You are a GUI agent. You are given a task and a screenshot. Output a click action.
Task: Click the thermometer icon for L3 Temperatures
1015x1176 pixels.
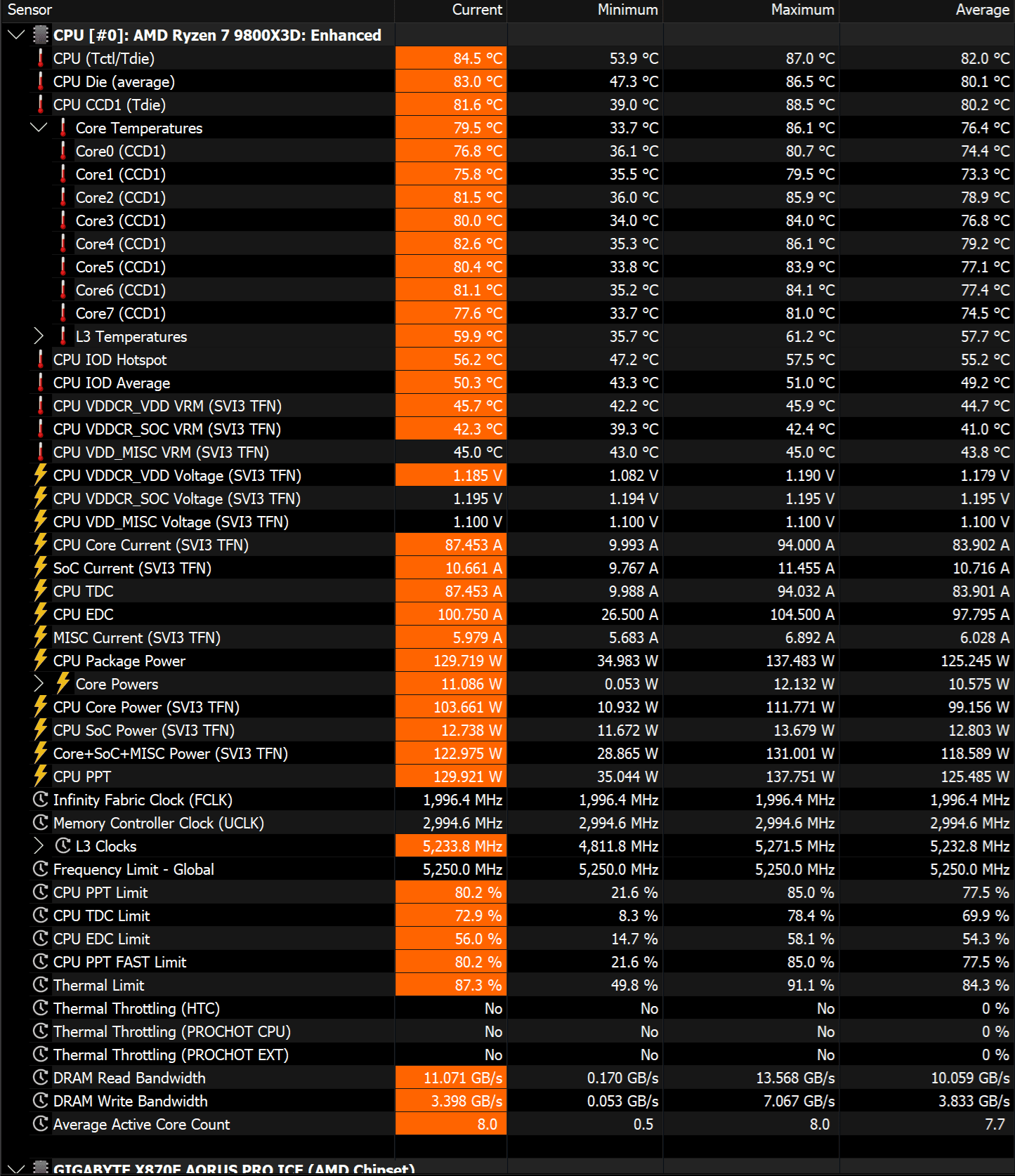tap(63, 336)
